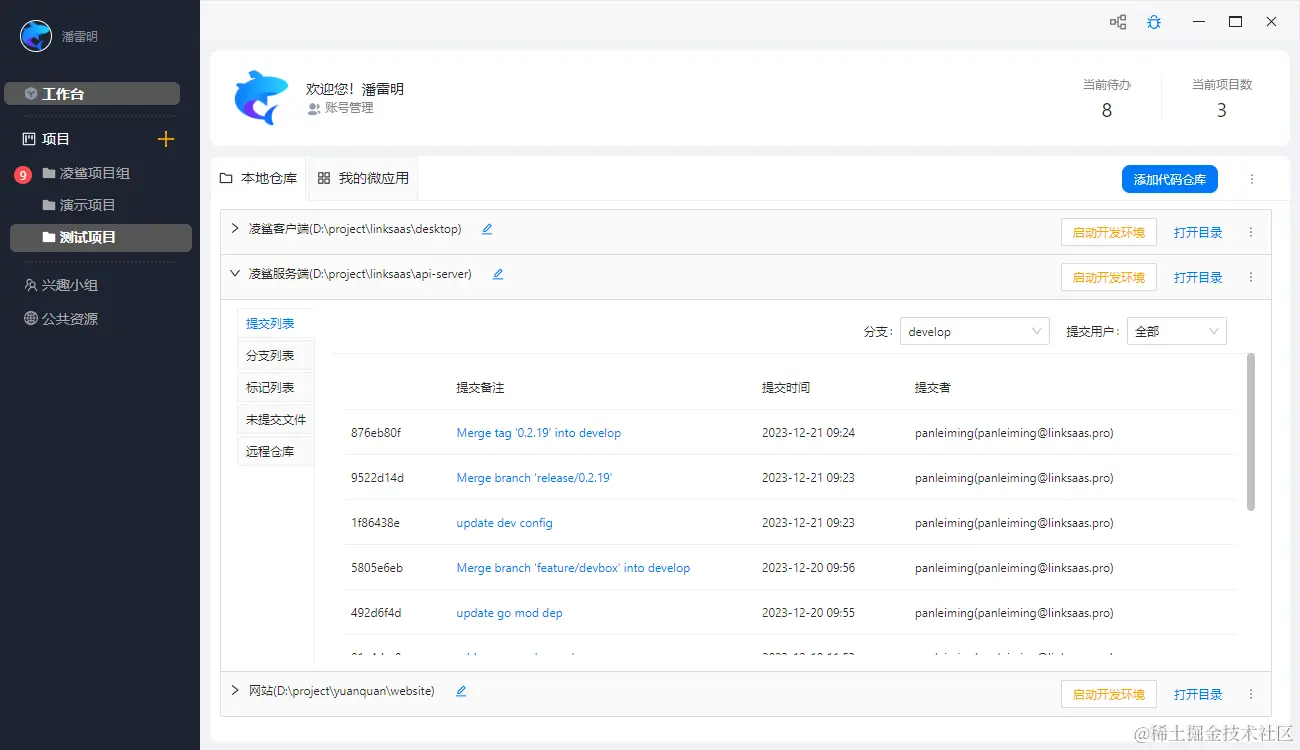The image size is (1300, 750).
Task: Click the folder icon of 凌鲨项目组
Action: point(49,173)
